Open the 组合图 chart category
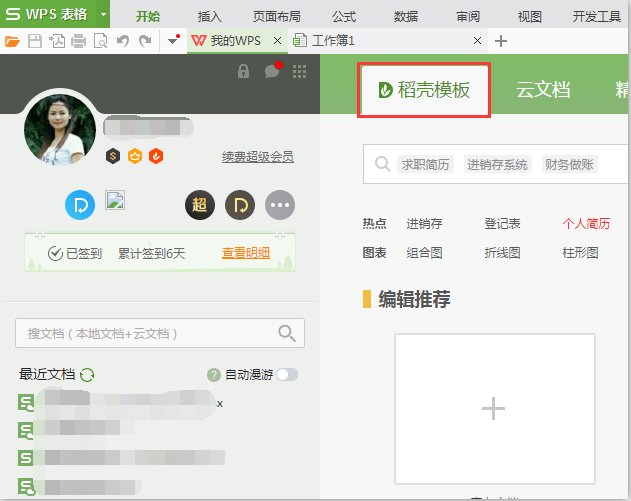The image size is (631, 501). coord(424,253)
